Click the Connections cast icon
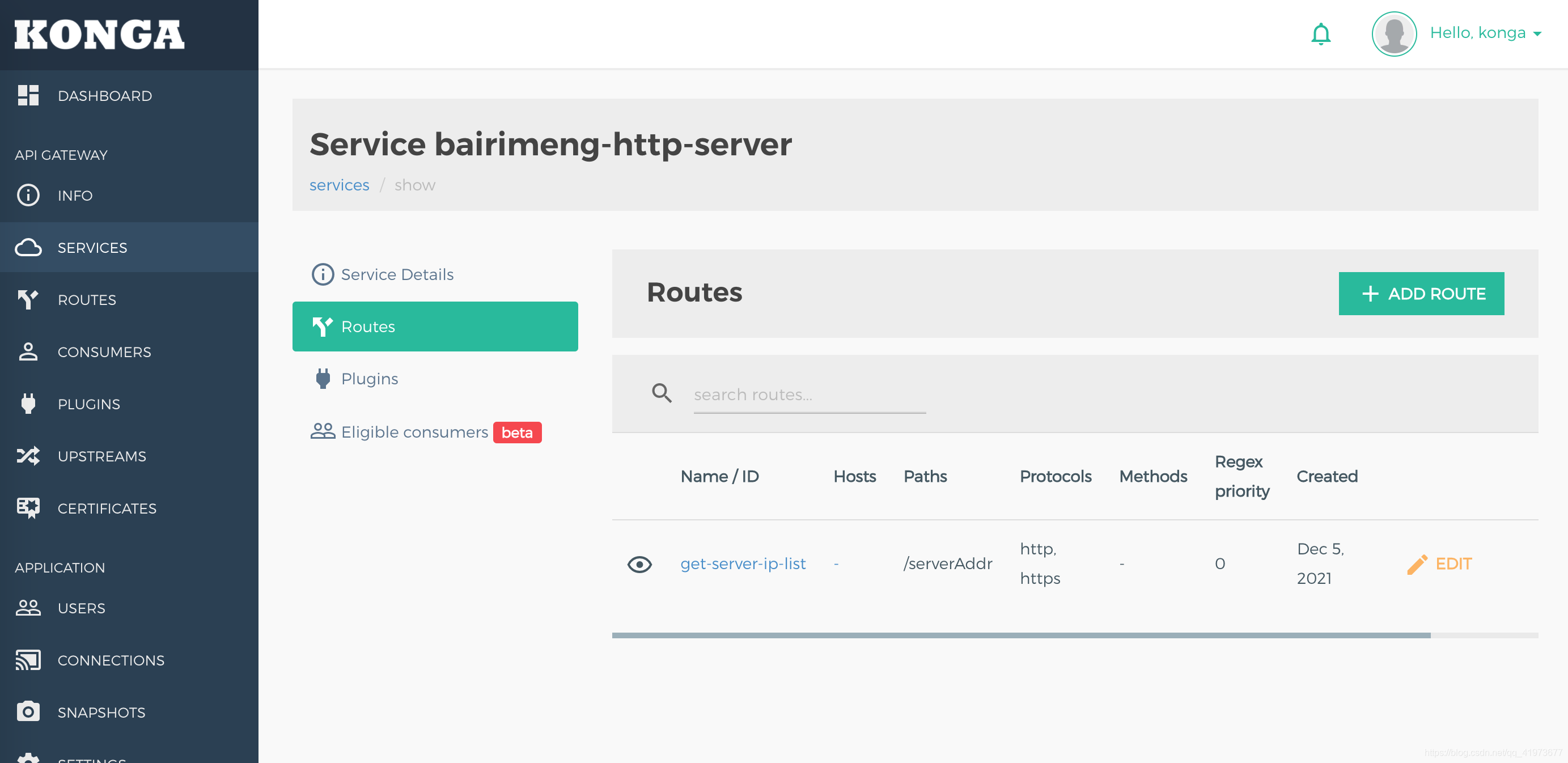The width and height of the screenshot is (1568, 763). point(28,660)
